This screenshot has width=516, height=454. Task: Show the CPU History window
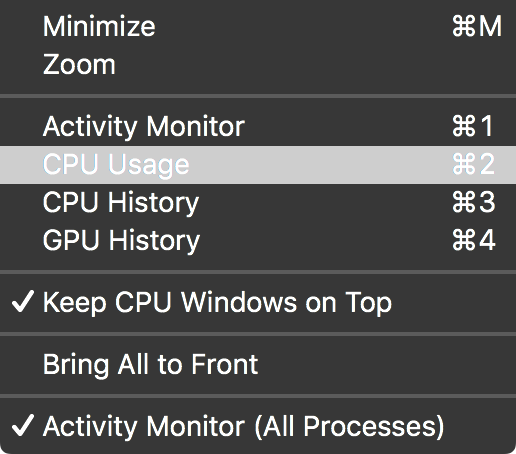(258, 203)
